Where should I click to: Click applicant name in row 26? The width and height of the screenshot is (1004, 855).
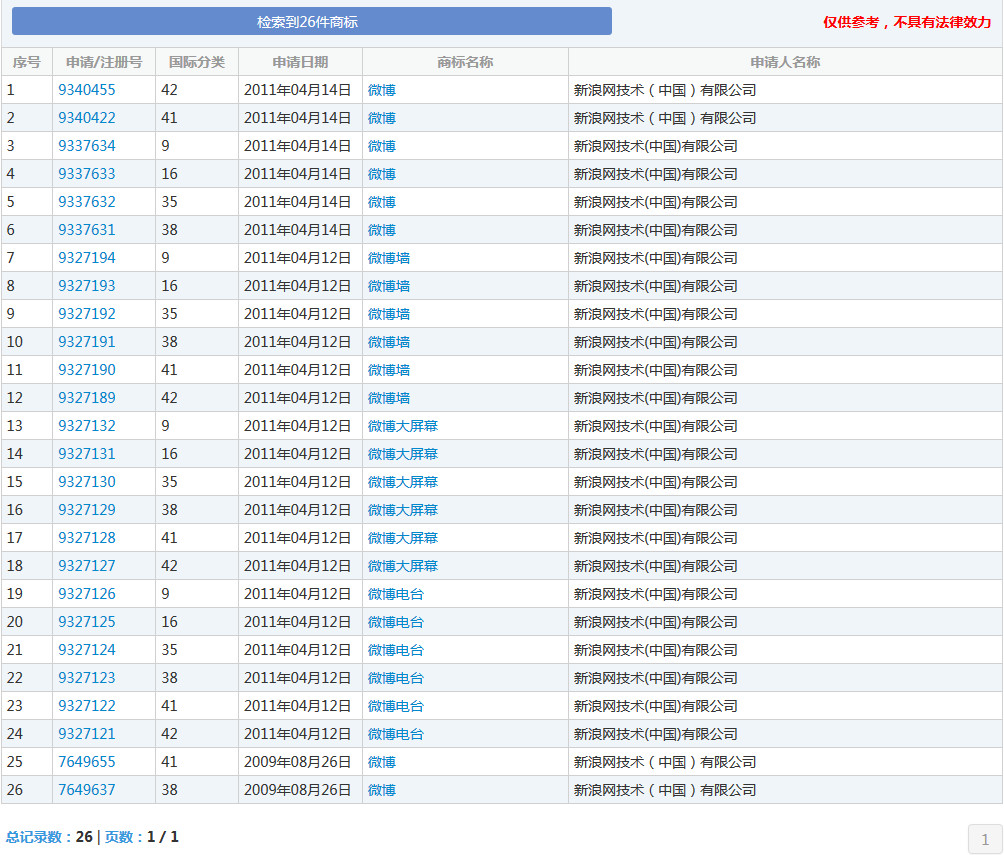(665, 790)
